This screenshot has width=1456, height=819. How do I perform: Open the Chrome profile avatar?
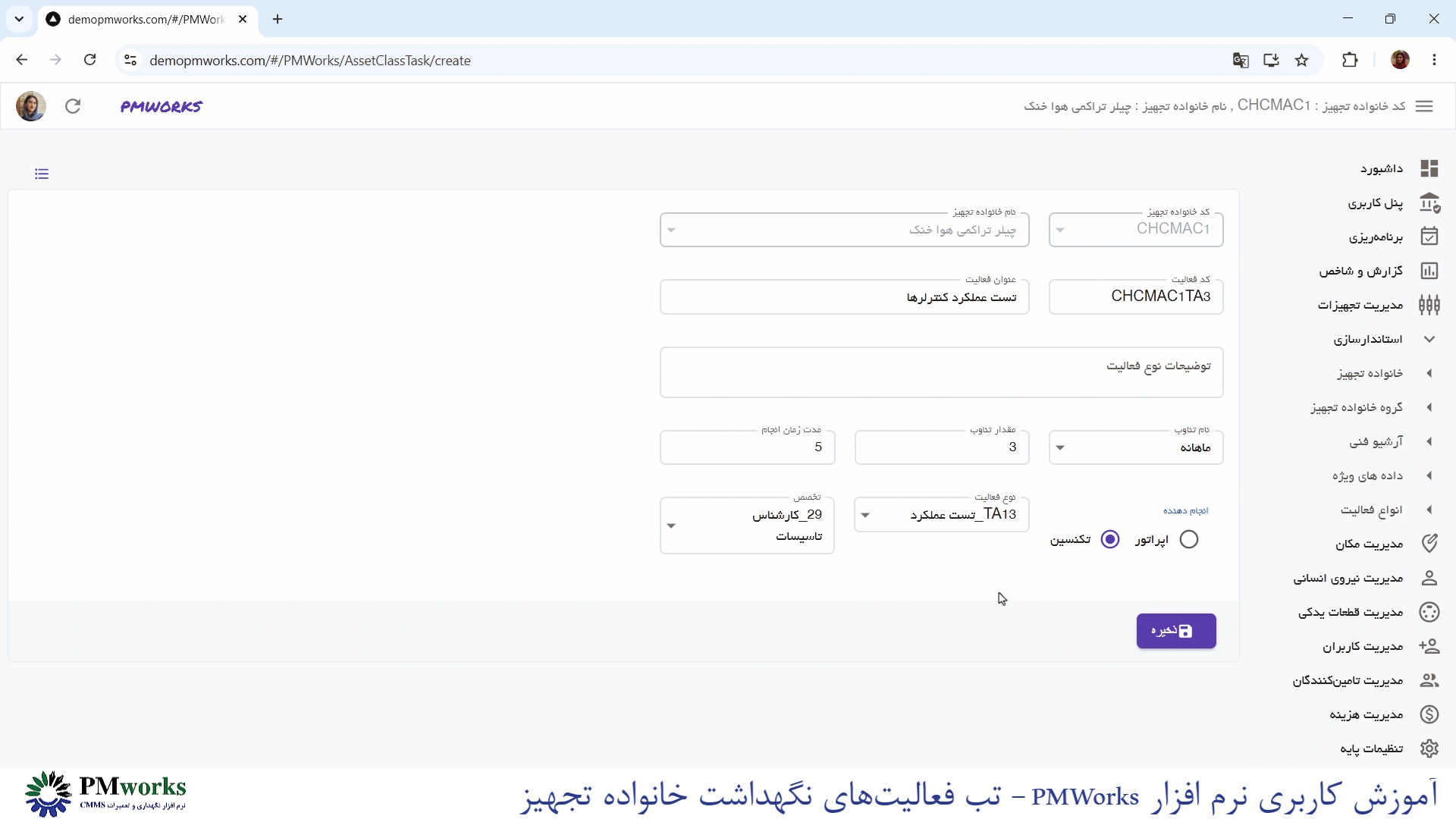[x=1401, y=60]
